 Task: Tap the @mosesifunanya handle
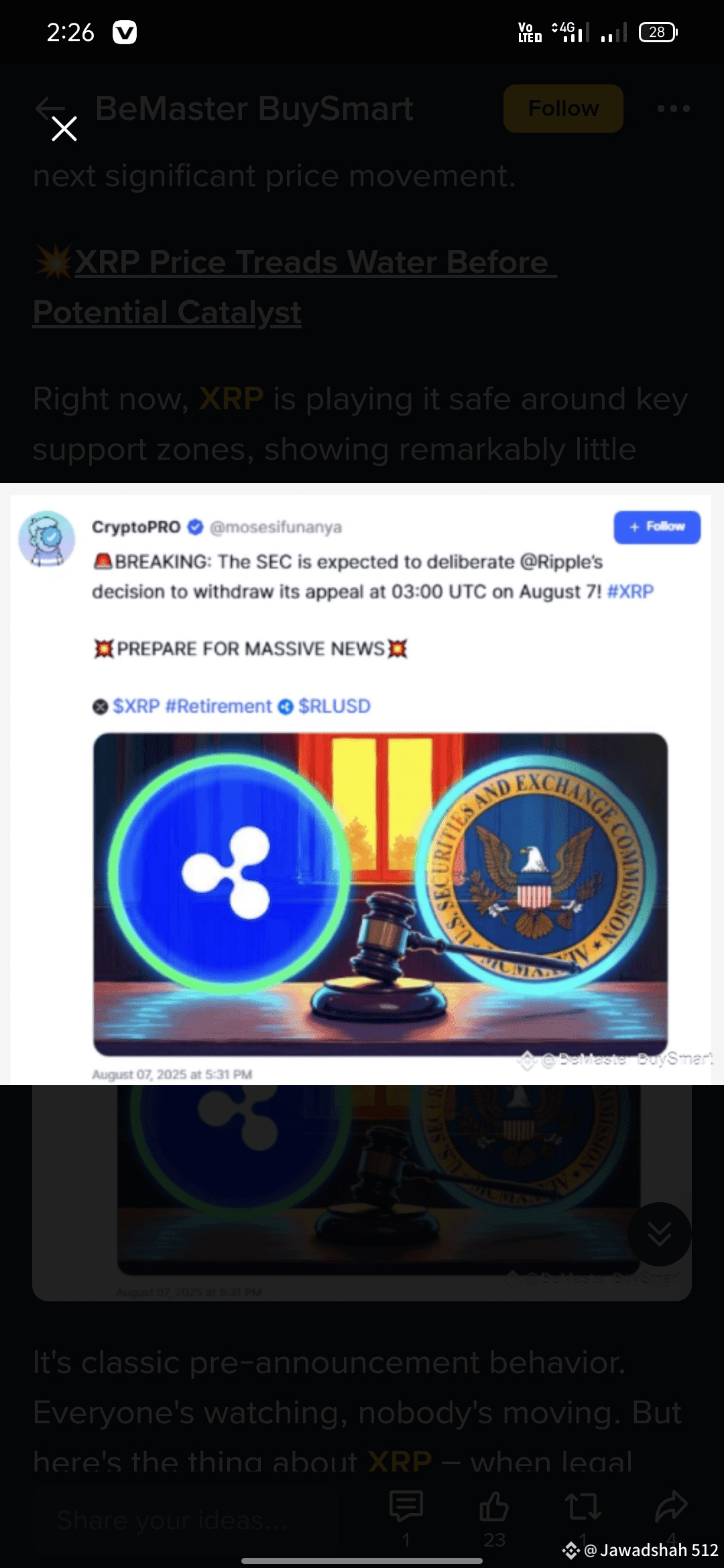[x=276, y=527]
